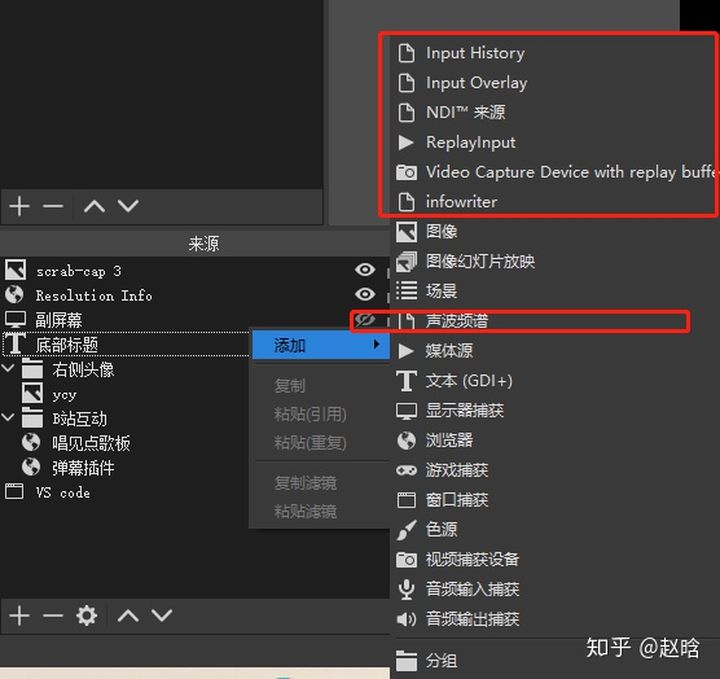Add 场景 scene source

point(555,291)
